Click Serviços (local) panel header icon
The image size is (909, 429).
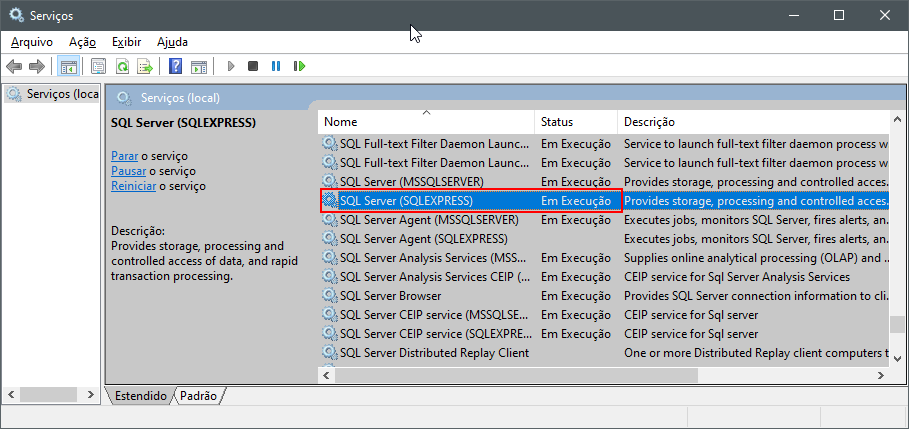[124, 97]
